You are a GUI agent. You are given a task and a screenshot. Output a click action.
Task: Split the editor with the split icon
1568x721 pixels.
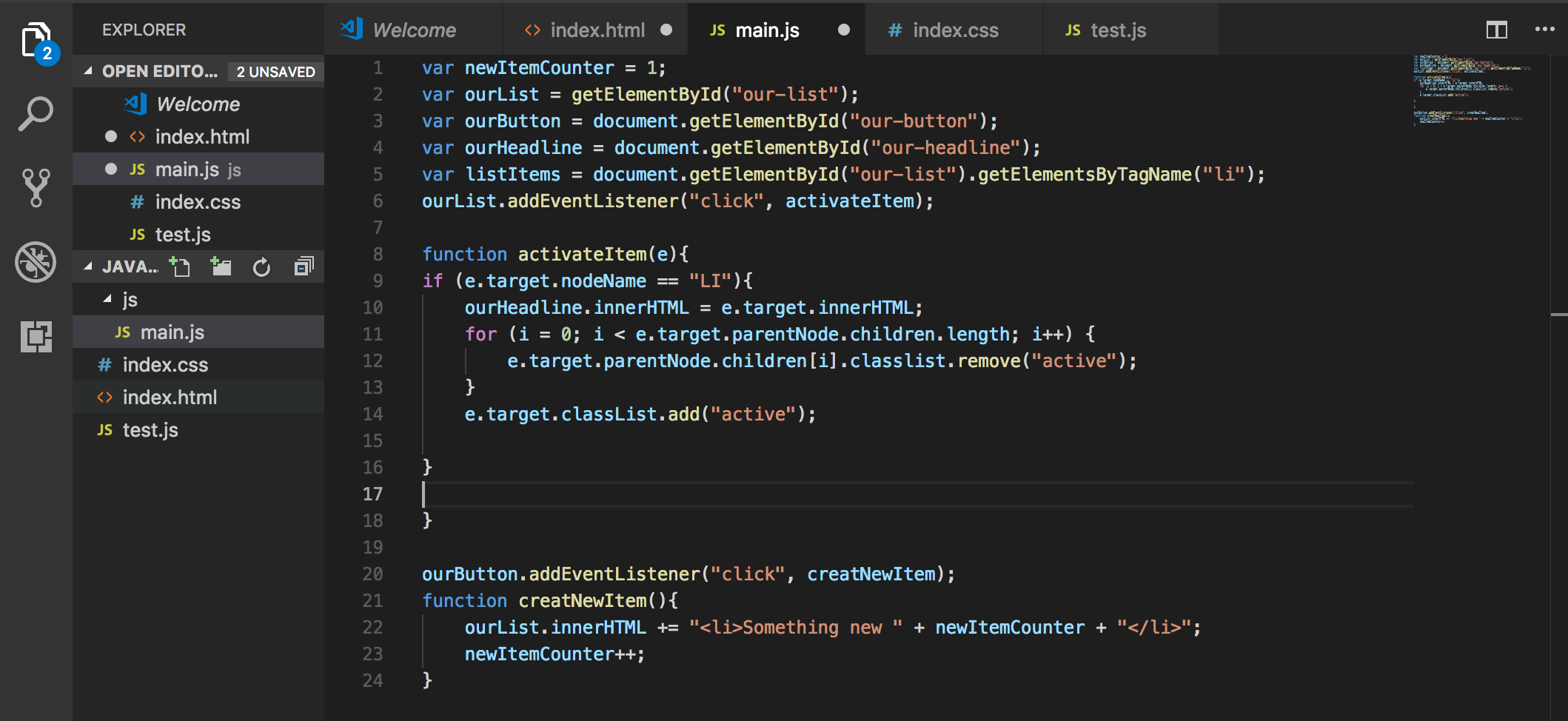1496,30
